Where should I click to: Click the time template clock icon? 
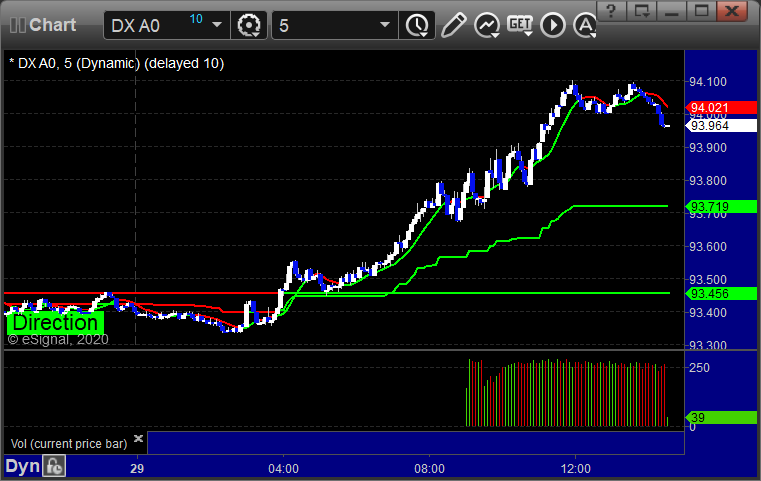coord(414,25)
